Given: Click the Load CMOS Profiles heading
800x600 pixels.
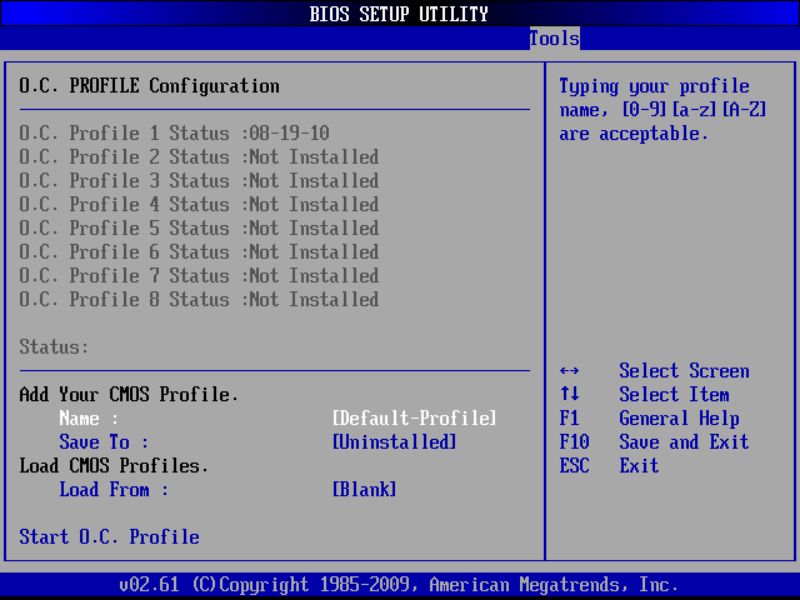Looking at the screenshot, I should click(x=114, y=465).
